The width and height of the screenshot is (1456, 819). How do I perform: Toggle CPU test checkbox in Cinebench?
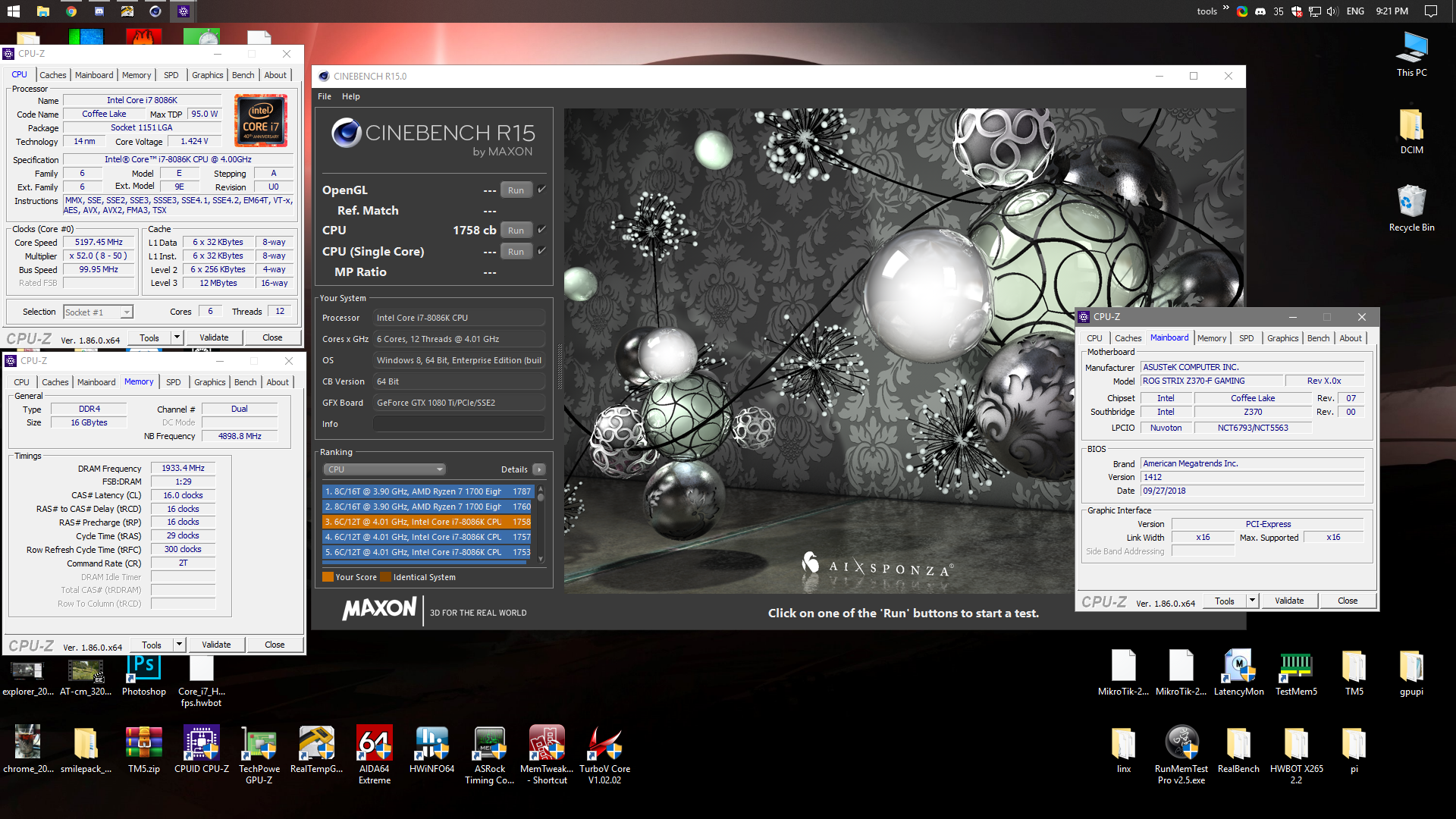click(541, 230)
